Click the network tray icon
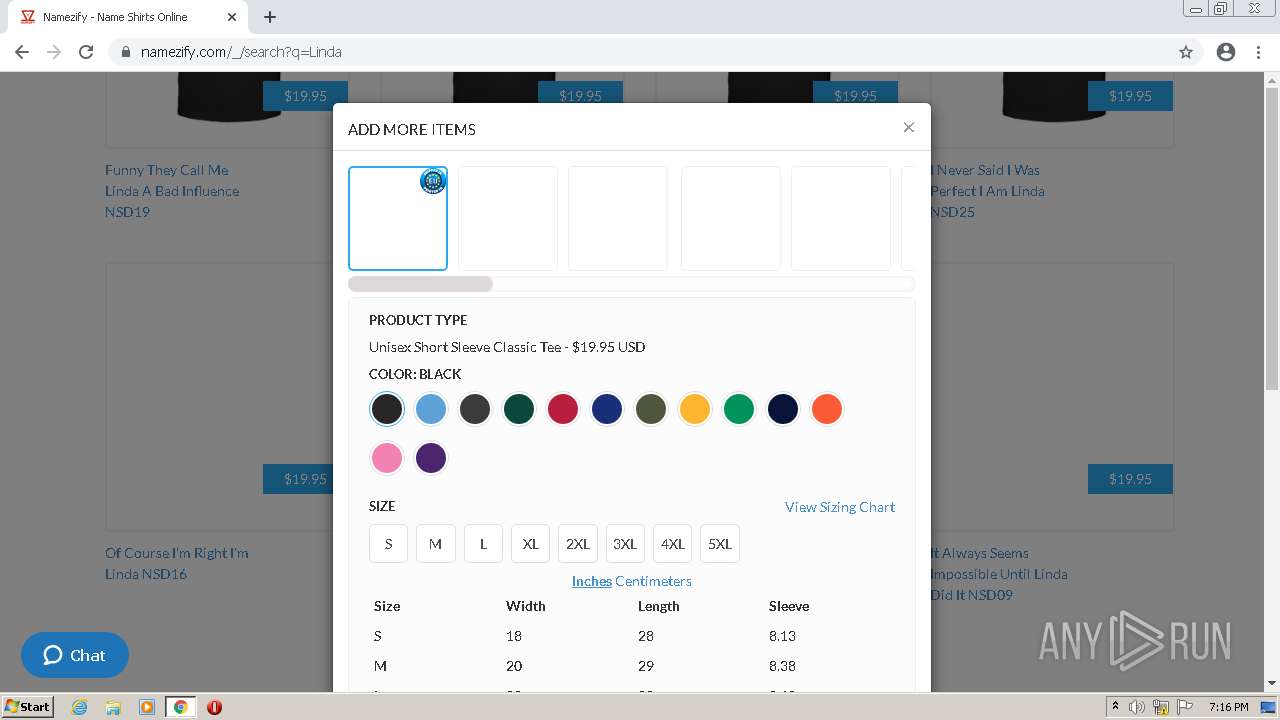This screenshot has width=1280, height=720. [1161, 707]
